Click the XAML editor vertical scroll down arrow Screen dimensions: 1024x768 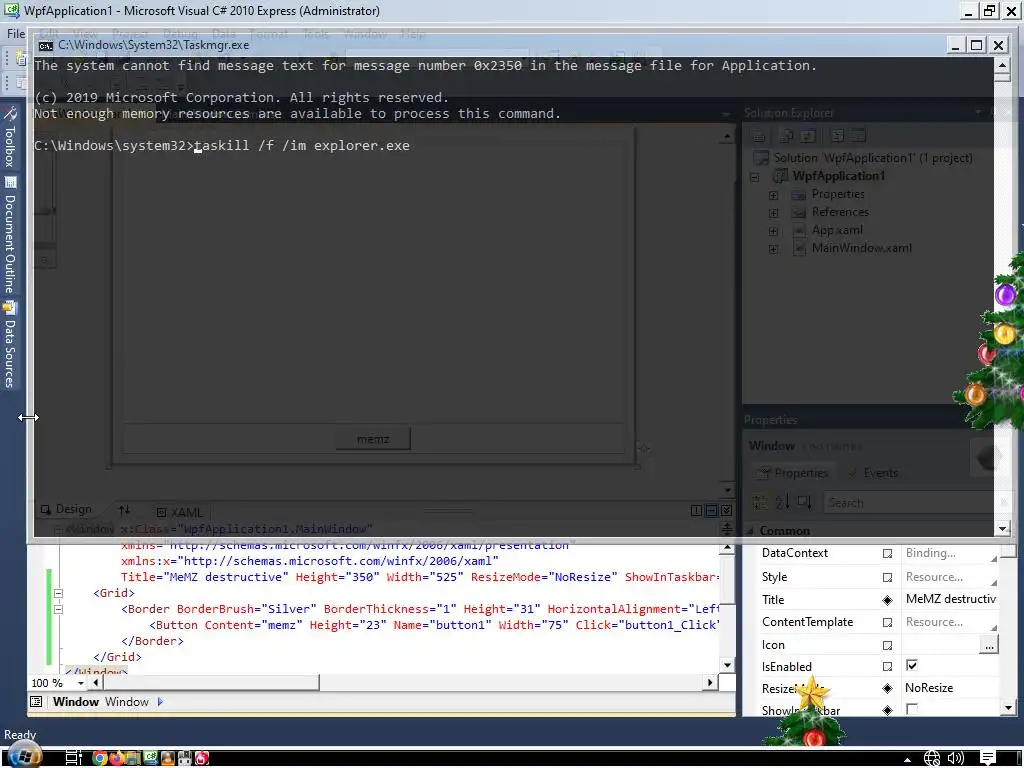point(728,665)
